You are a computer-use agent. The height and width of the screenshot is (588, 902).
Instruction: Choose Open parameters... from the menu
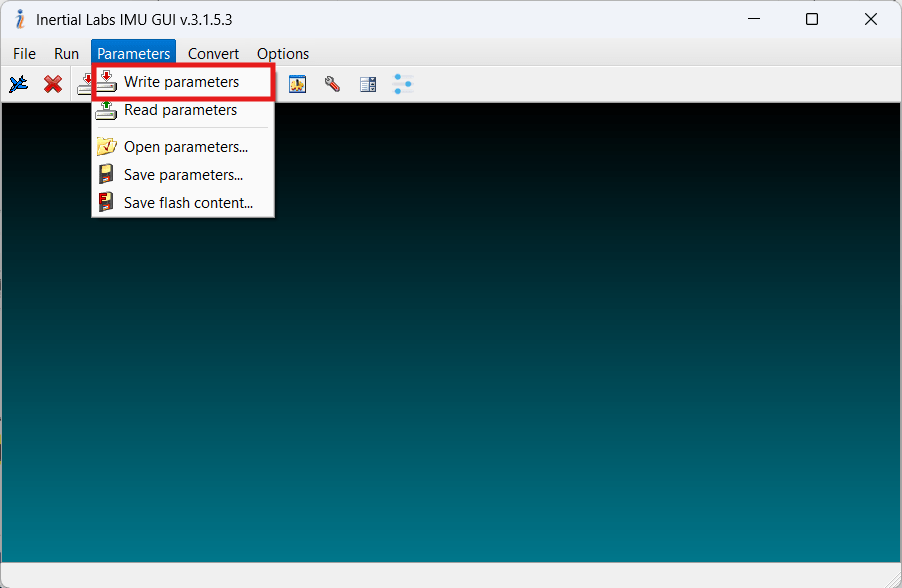(185, 147)
